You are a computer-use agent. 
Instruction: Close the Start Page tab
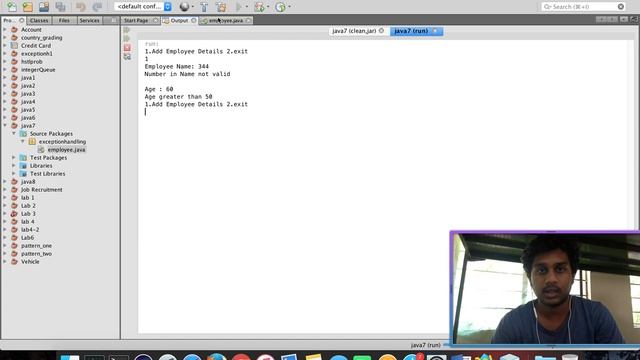(x=155, y=20)
